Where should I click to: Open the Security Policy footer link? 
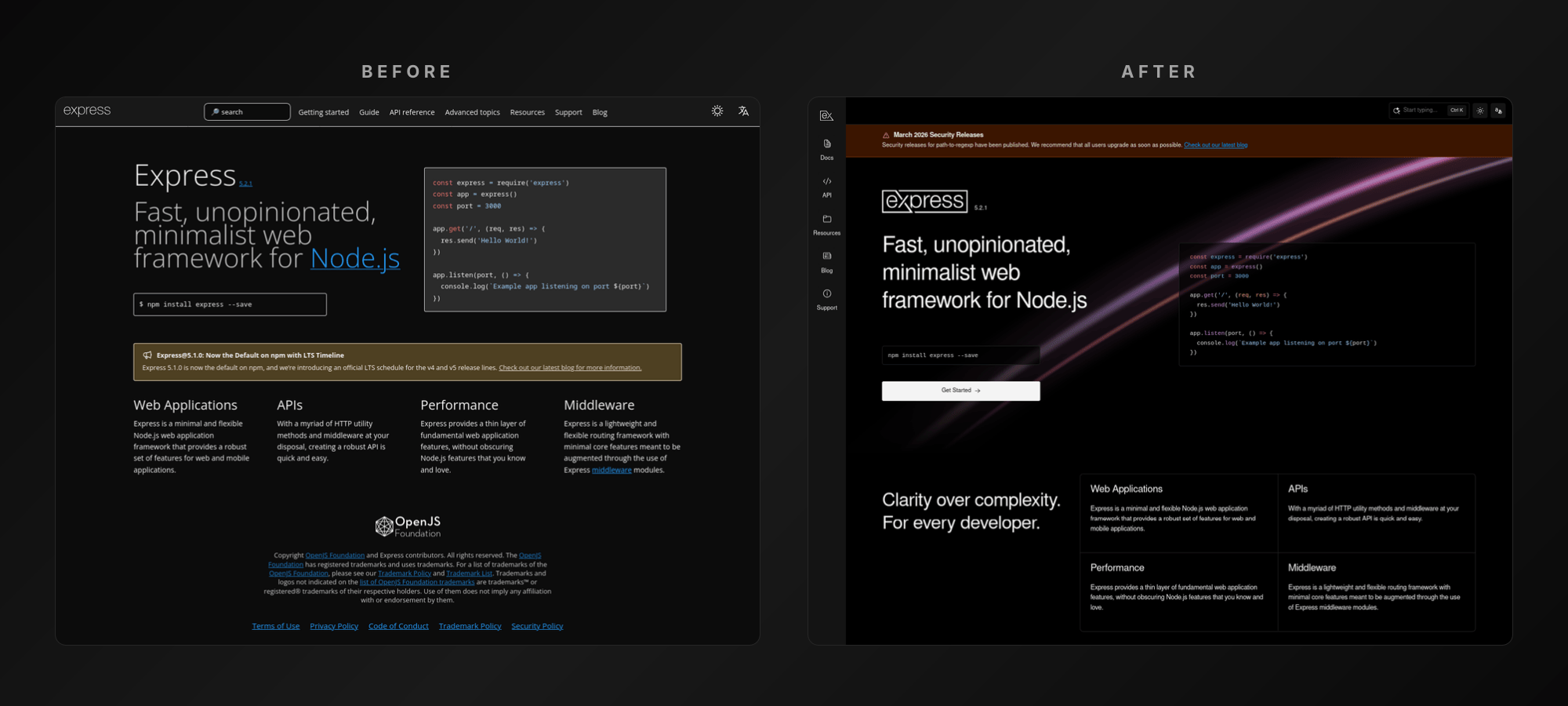tap(537, 626)
